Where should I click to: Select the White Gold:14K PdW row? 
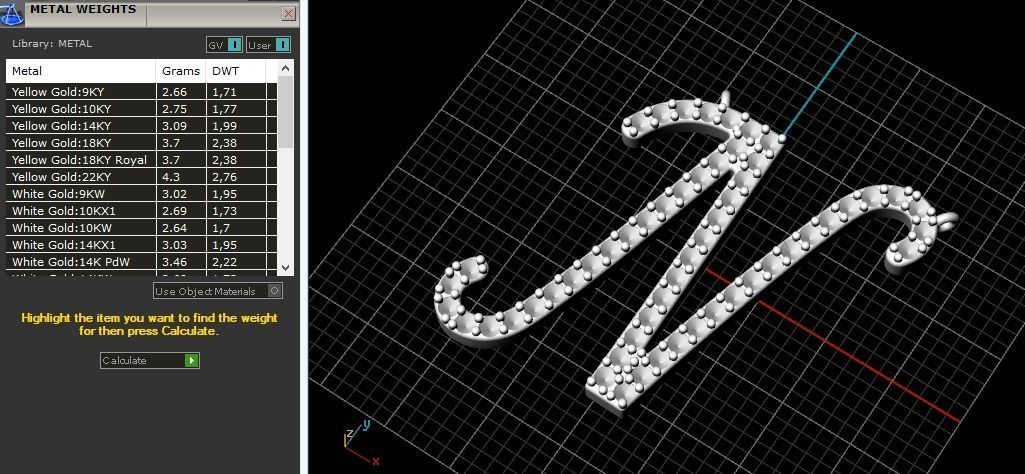point(142,262)
